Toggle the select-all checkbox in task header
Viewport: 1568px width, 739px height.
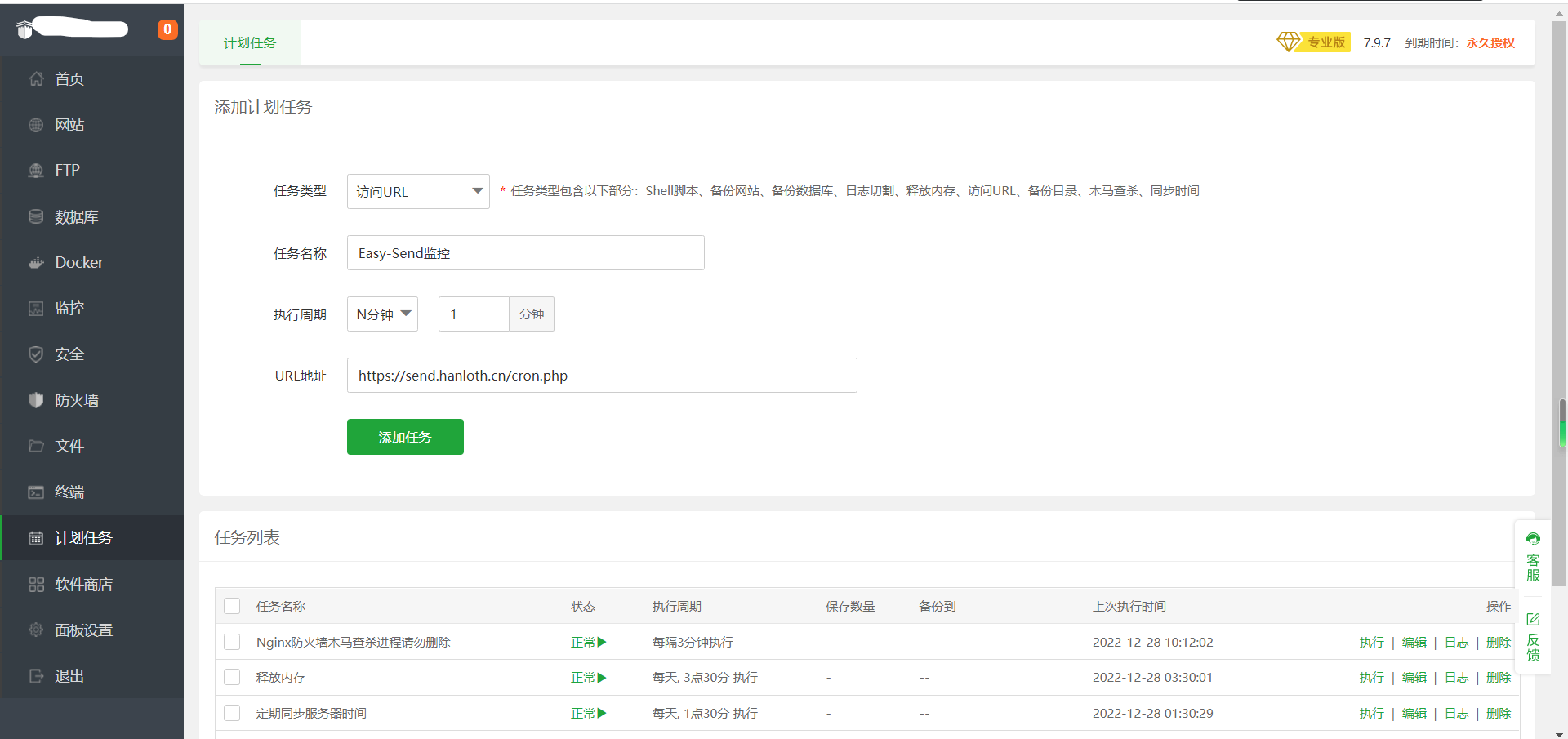point(232,606)
